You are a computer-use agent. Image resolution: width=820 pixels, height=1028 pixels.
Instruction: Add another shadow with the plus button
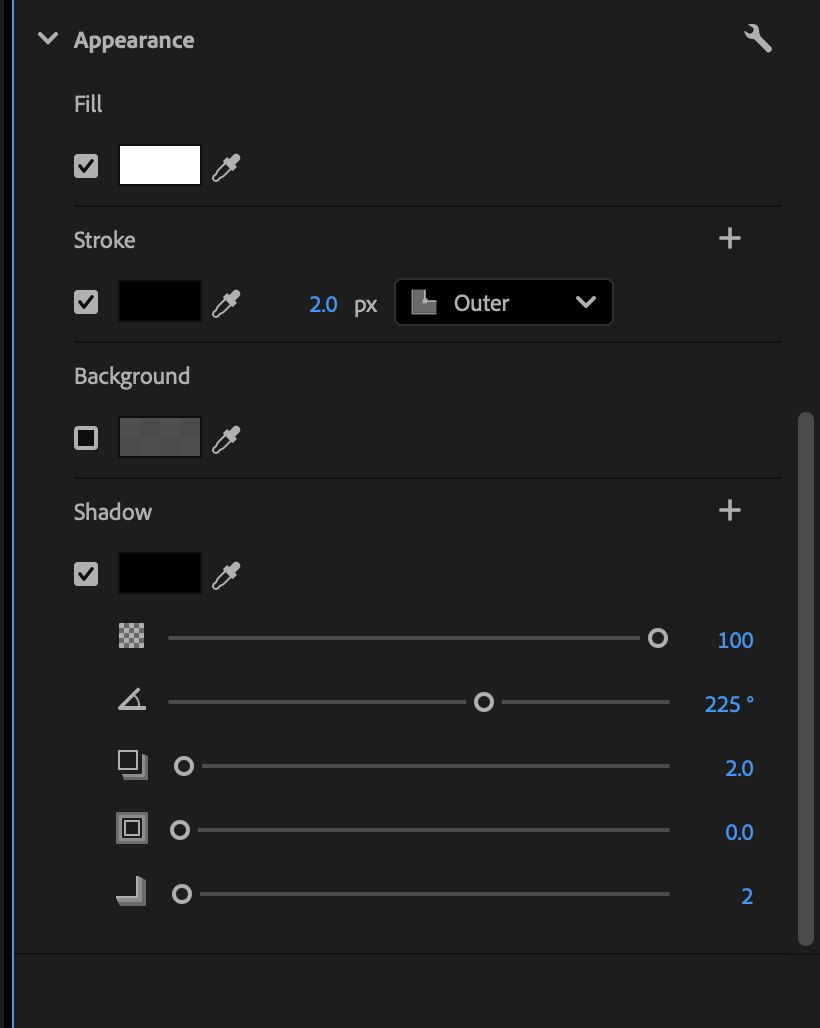pos(730,510)
